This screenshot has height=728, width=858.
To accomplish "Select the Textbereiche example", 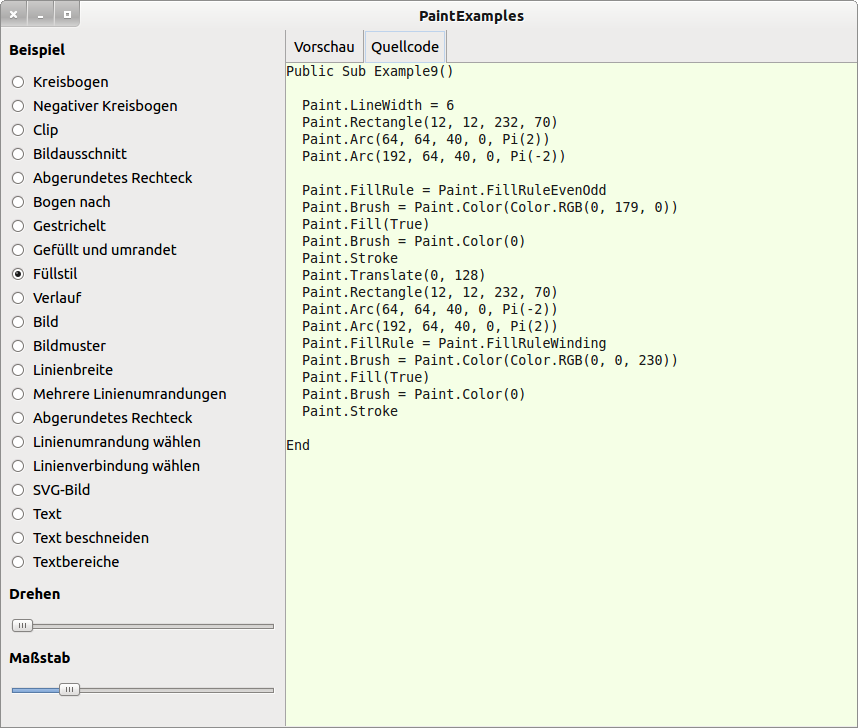I will [17, 562].
